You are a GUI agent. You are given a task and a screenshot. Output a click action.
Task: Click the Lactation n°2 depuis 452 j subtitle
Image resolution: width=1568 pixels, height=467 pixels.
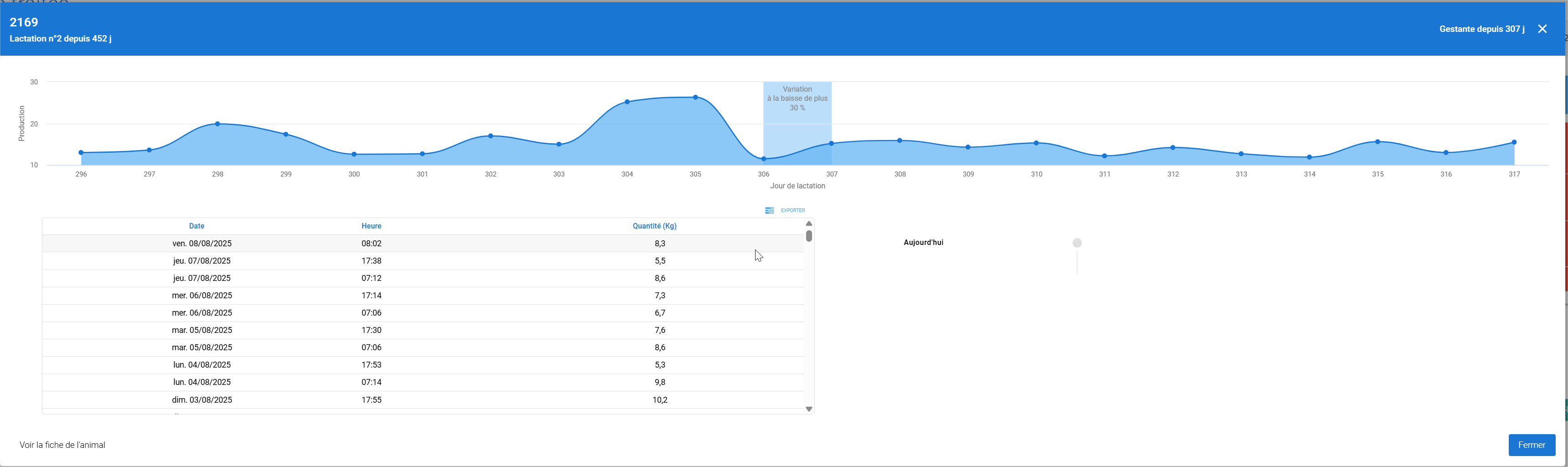click(60, 38)
